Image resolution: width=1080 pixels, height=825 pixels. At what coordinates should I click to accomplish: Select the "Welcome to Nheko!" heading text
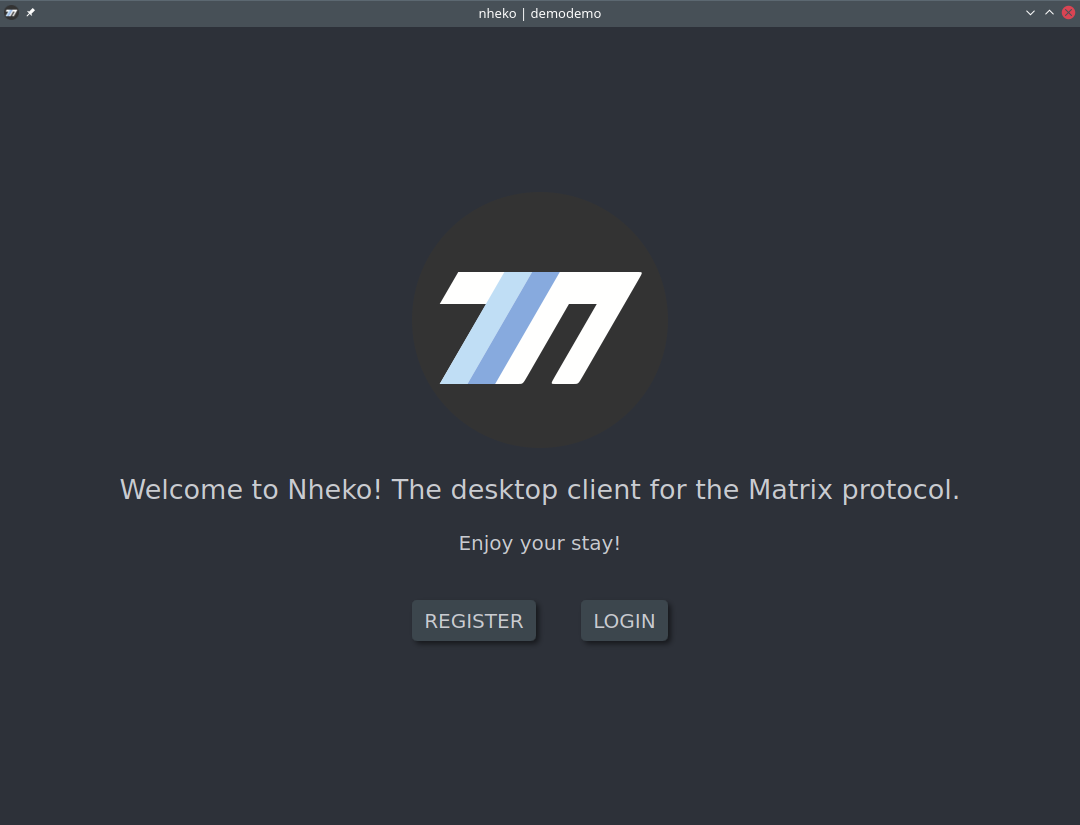251,490
